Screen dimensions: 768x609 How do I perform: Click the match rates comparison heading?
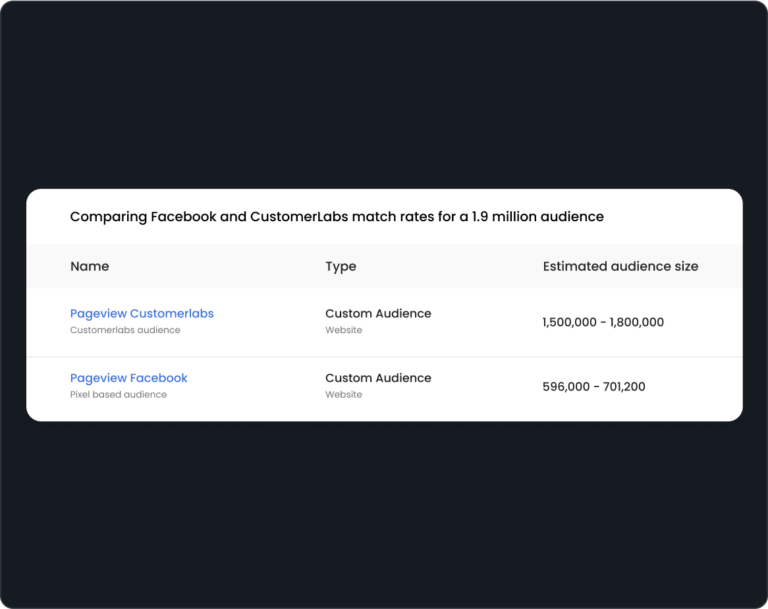[337, 217]
